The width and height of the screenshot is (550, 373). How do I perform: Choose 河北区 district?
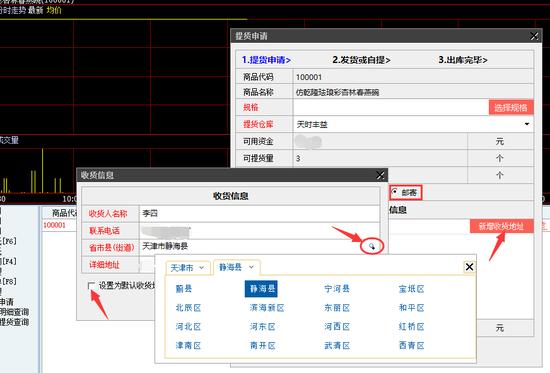(x=188, y=327)
